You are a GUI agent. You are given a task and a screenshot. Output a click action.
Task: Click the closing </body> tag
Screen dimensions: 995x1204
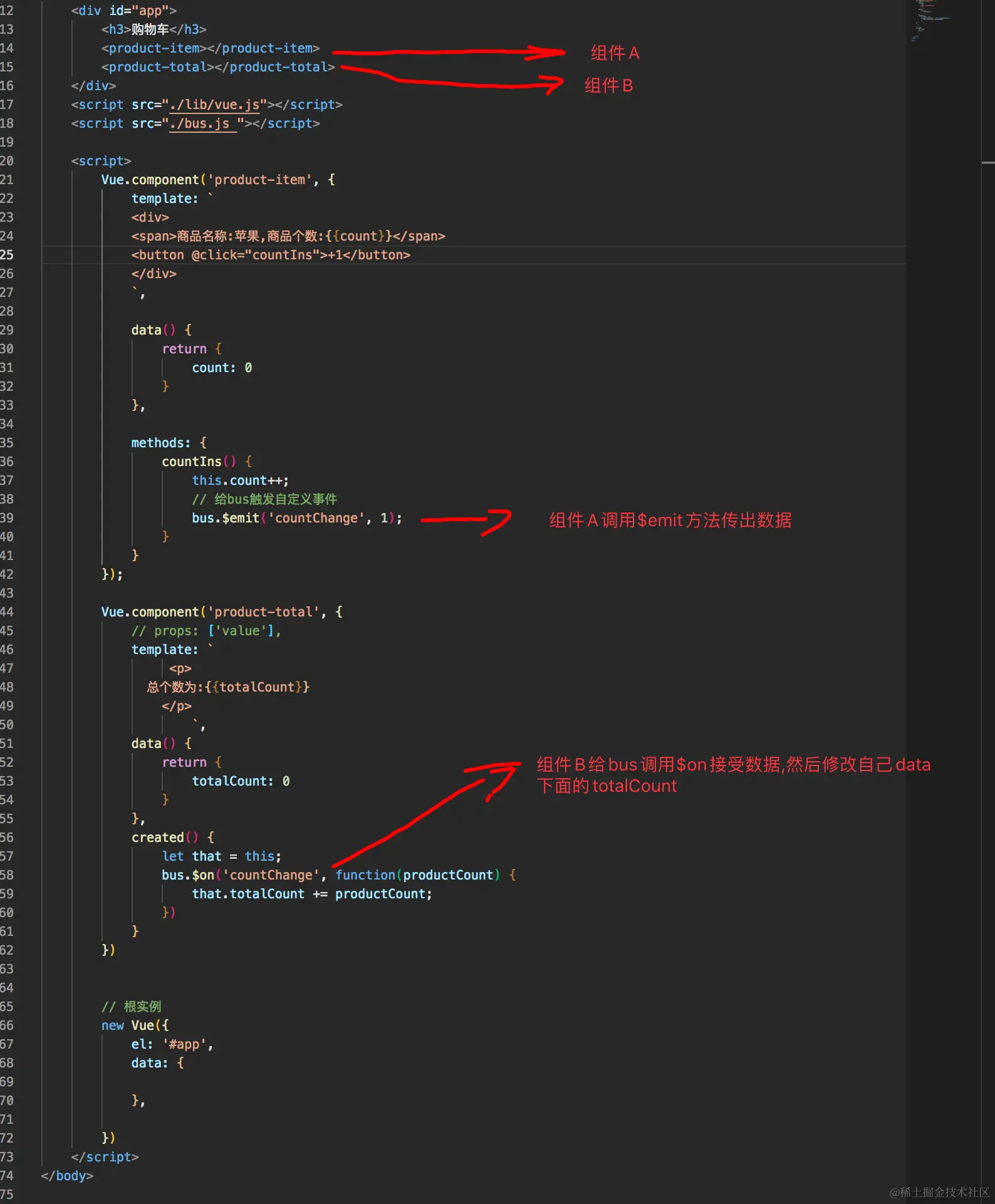point(67,1176)
